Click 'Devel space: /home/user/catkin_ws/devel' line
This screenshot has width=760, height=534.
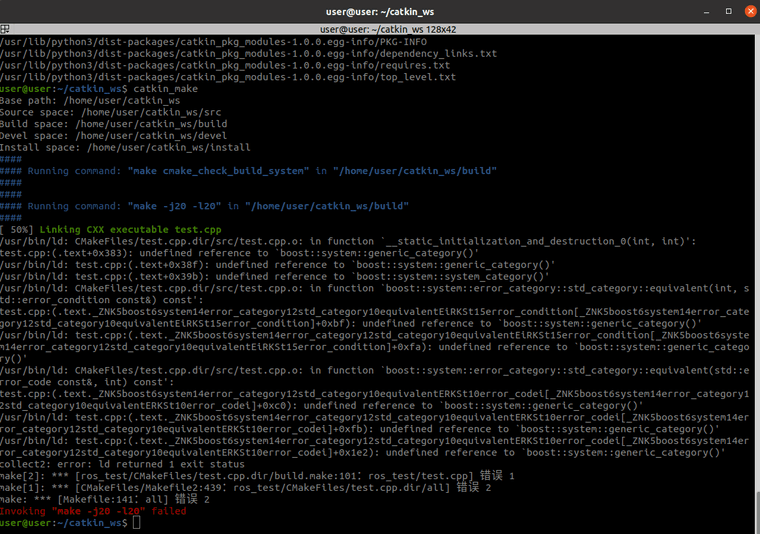113,136
